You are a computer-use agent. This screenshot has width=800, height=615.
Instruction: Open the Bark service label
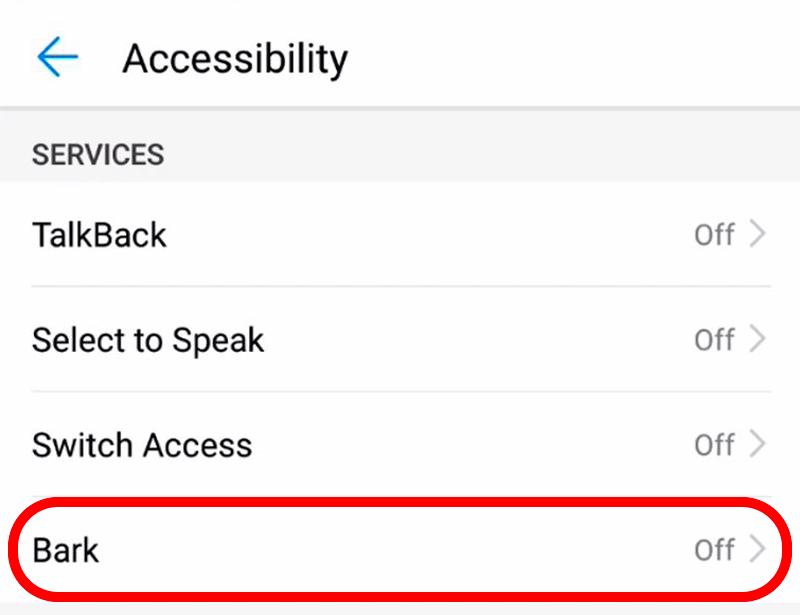click(x=65, y=550)
